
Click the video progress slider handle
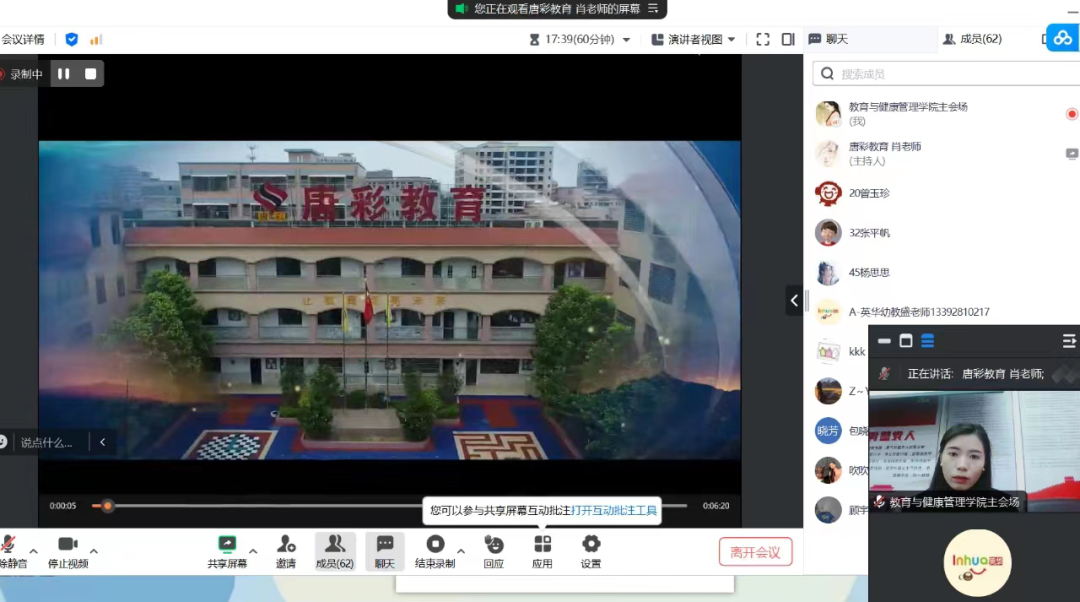[x=108, y=506]
